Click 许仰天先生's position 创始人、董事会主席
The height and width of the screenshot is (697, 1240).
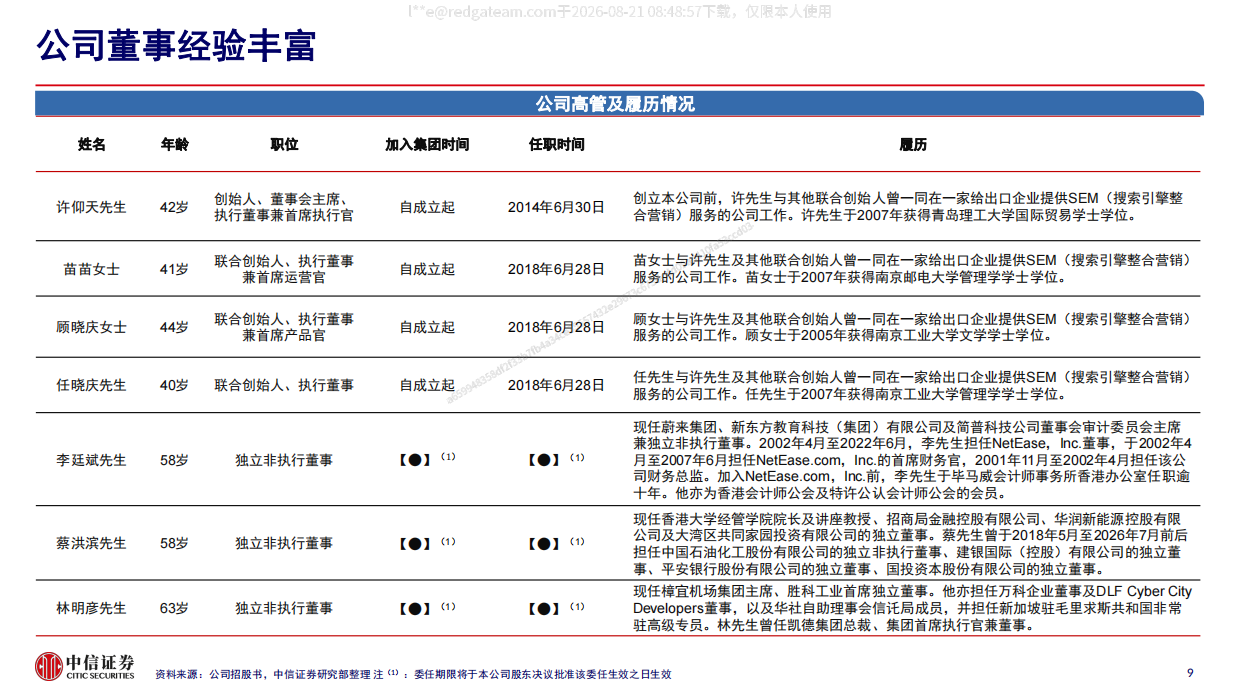click(284, 199)
